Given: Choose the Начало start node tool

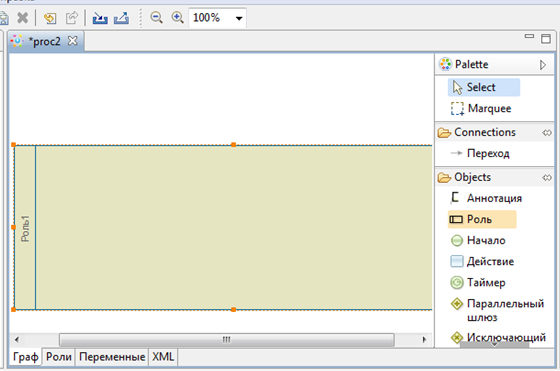Looking at the screenshot, I should pyautogui.click(x=478, y=240).
